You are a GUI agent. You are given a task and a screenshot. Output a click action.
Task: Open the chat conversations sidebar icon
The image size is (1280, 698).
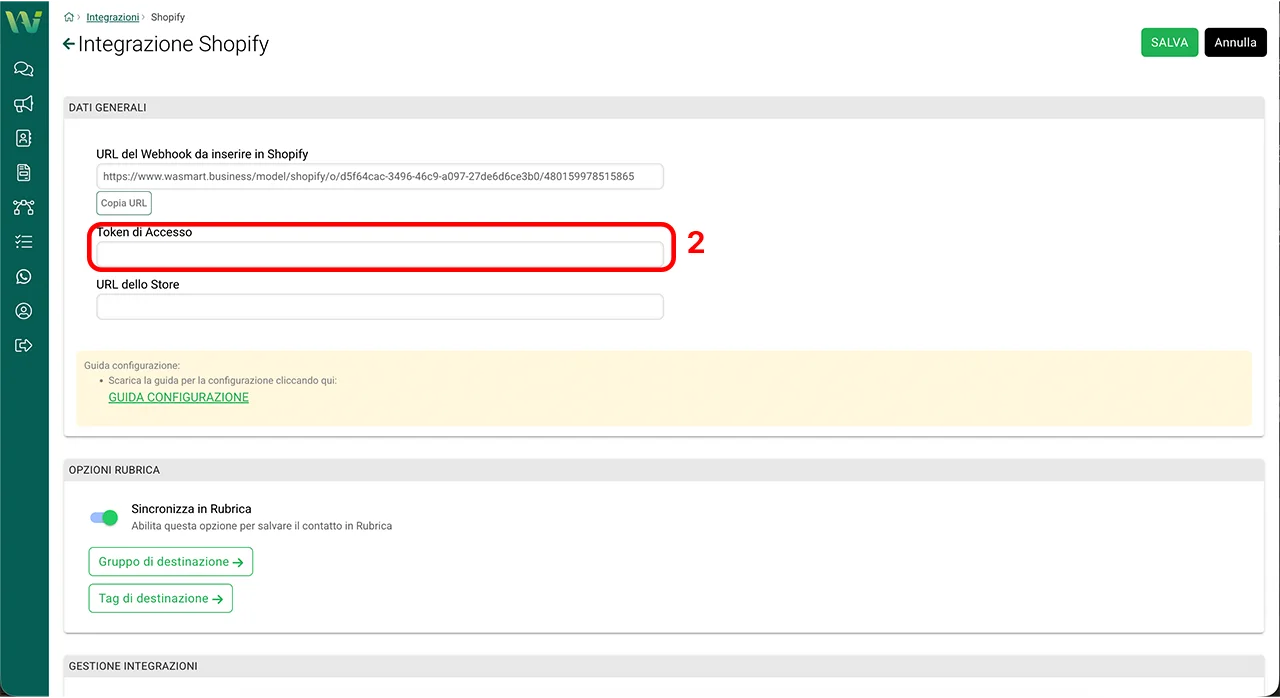click(24, 69)
